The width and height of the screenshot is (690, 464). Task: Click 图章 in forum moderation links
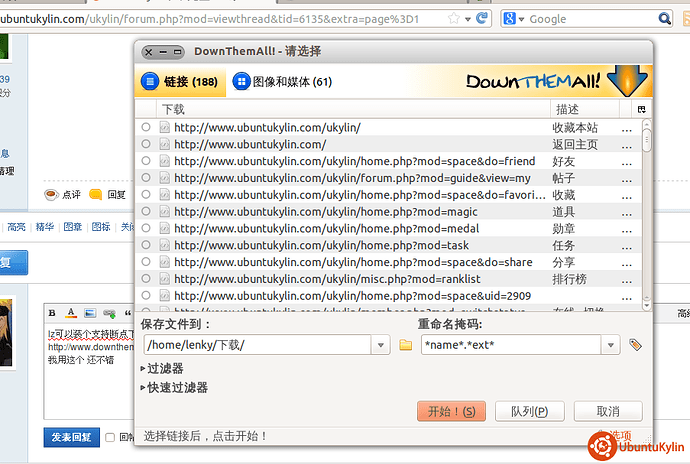[x=73, y=227]
